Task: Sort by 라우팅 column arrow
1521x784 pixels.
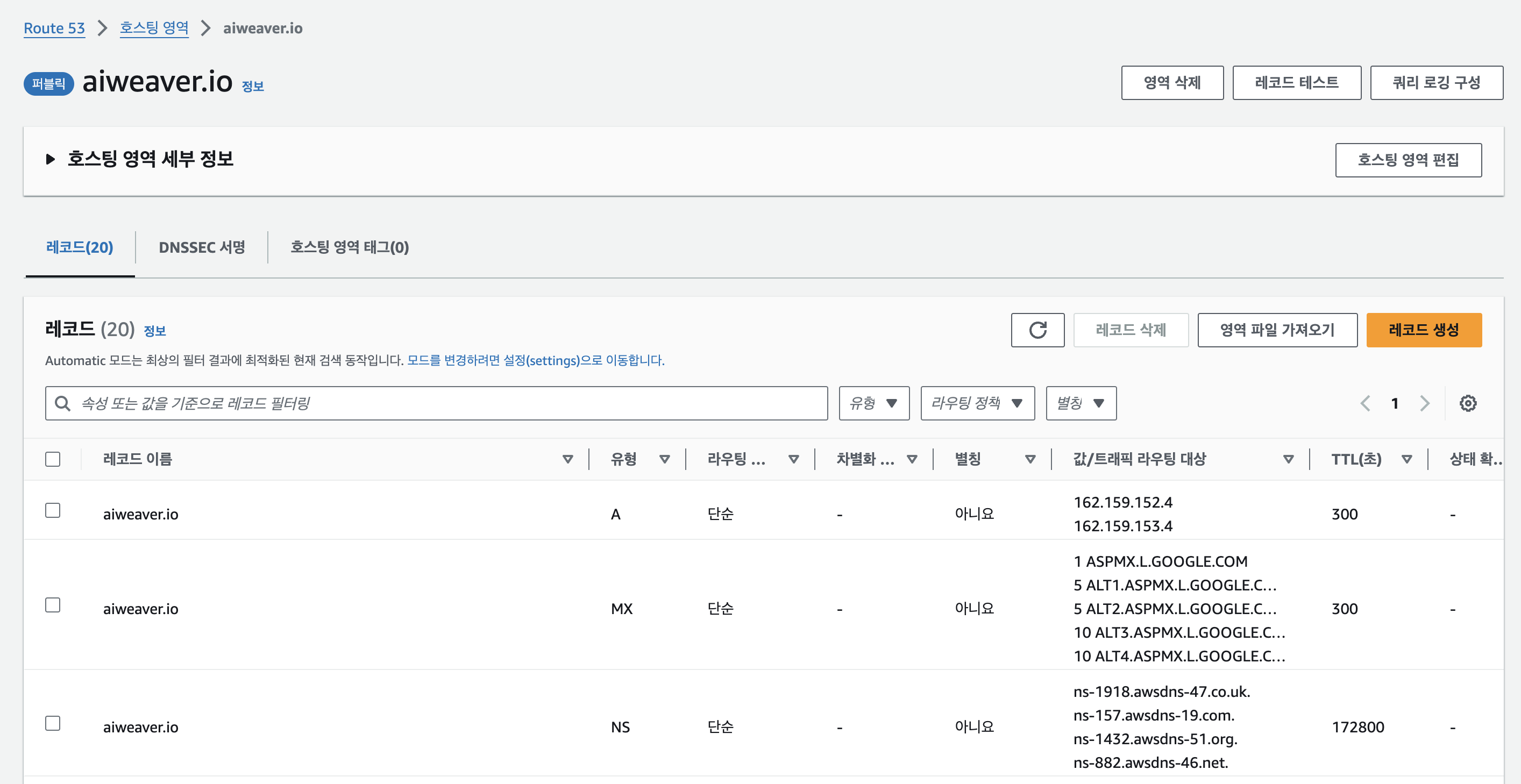Action: click(793, 459)
